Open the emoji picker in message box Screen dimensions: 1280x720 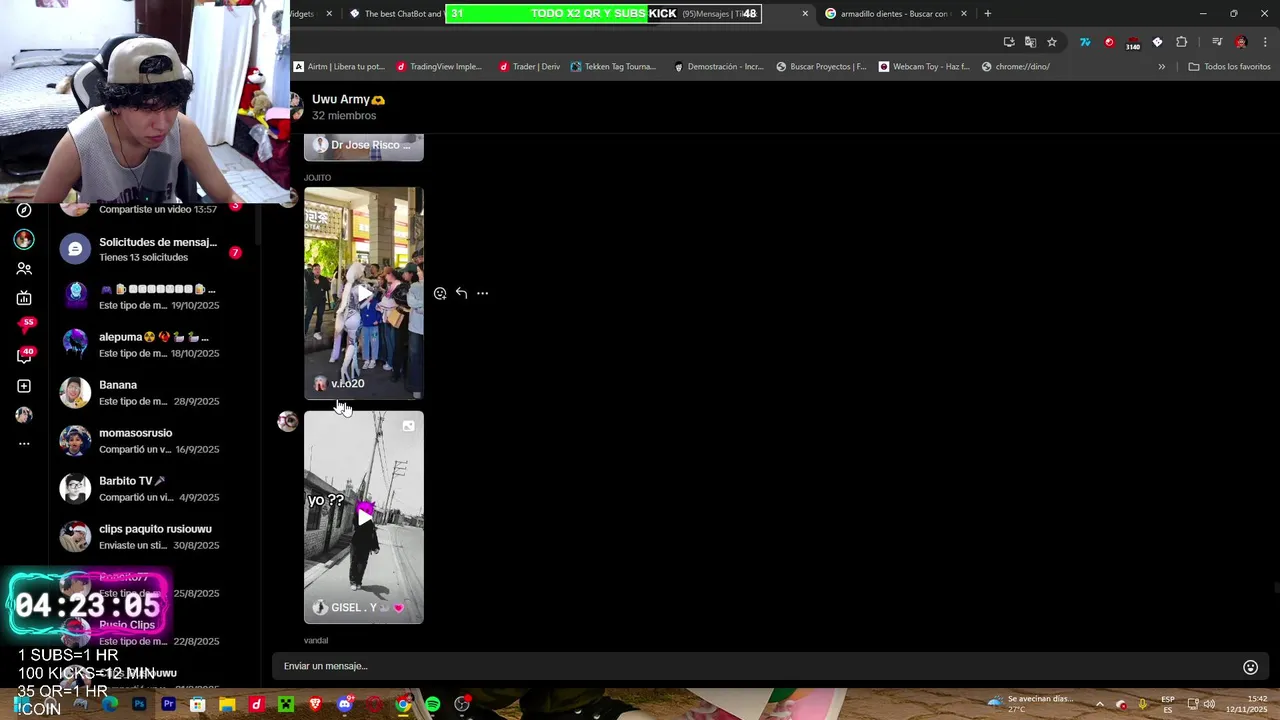[x=1250, y=667]
